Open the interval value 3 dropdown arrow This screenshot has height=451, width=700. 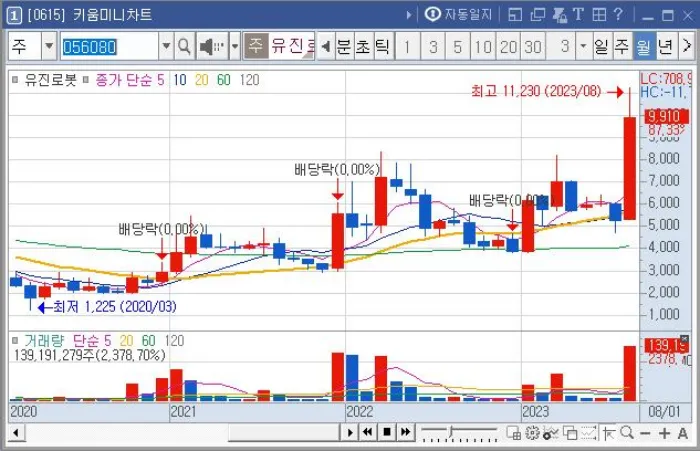(x=583, y=46)
